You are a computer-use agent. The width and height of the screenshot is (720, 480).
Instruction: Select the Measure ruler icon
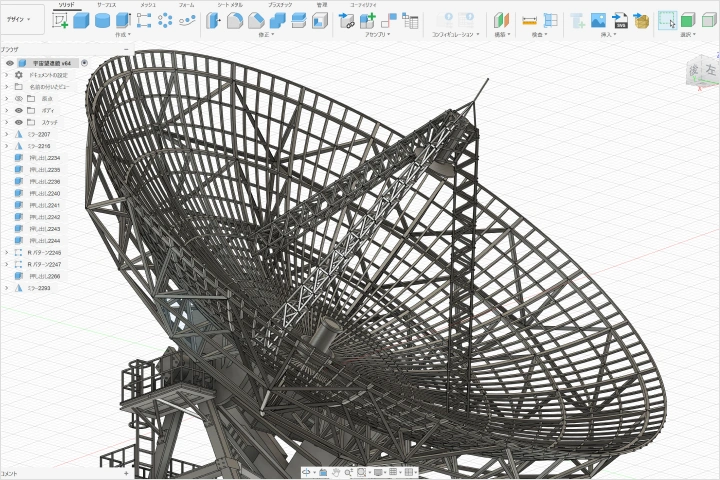[529, 21]
